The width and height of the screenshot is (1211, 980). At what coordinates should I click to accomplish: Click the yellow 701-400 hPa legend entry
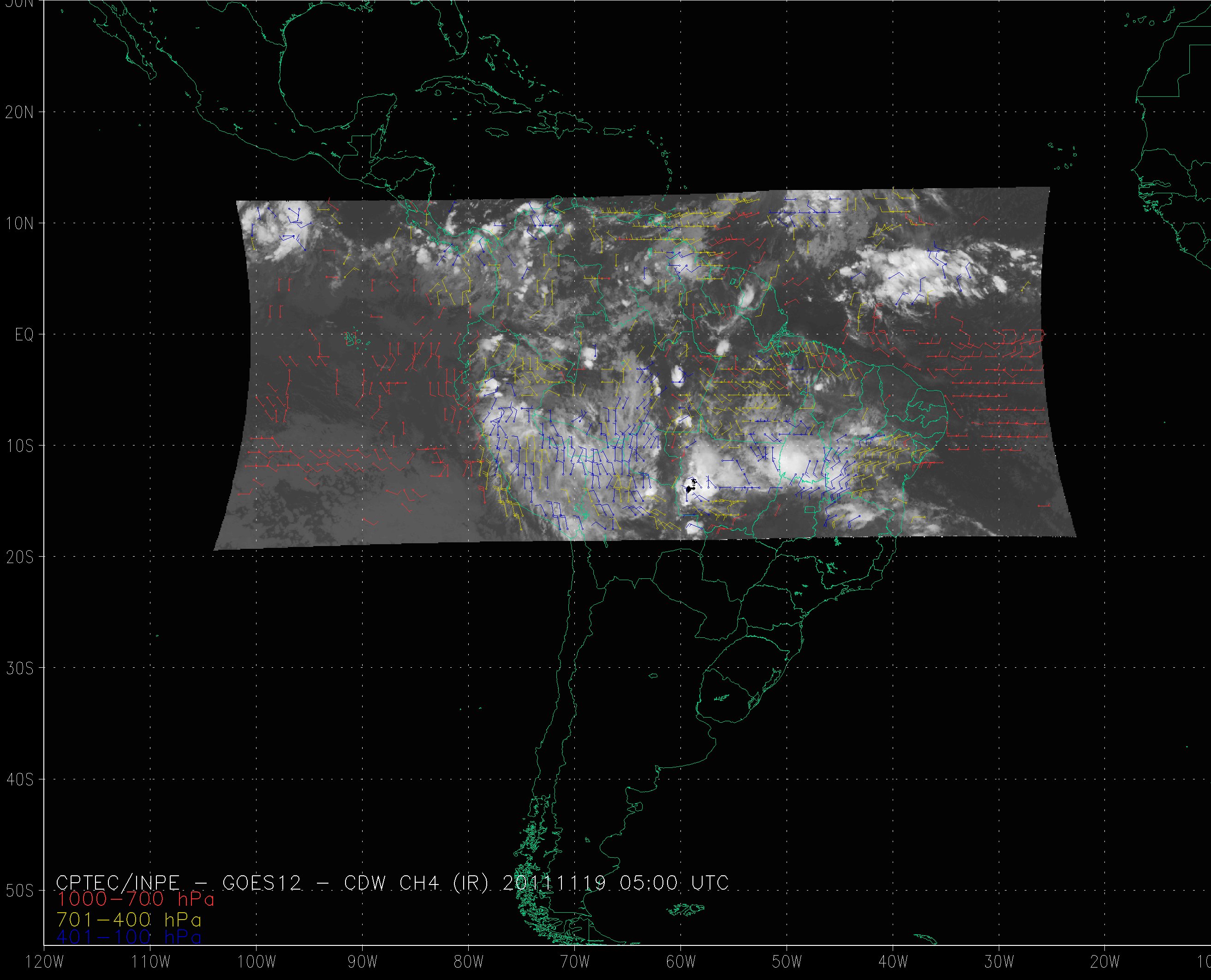click(x=129, y=920)
